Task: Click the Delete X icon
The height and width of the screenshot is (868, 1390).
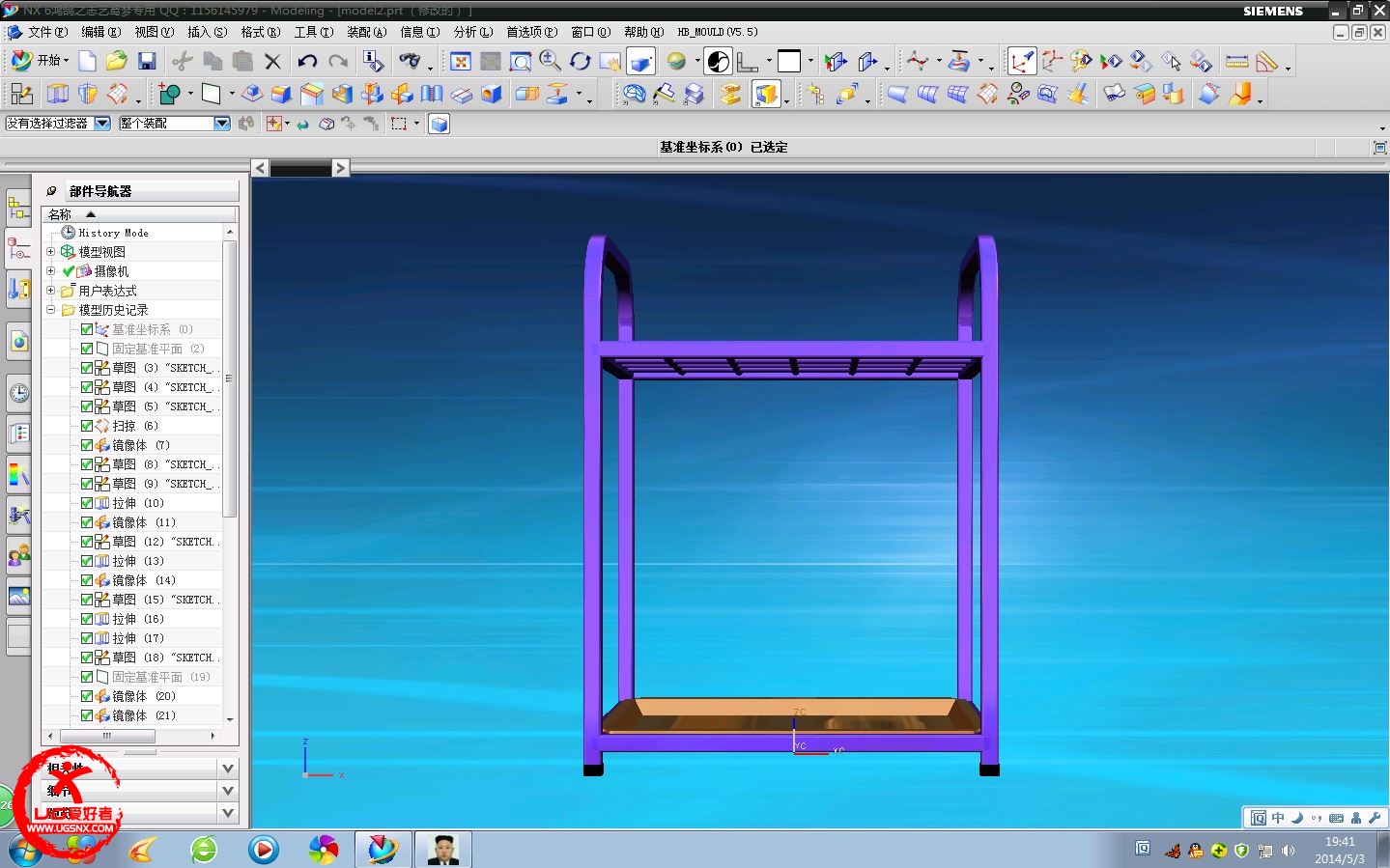Action: [273, 62]
